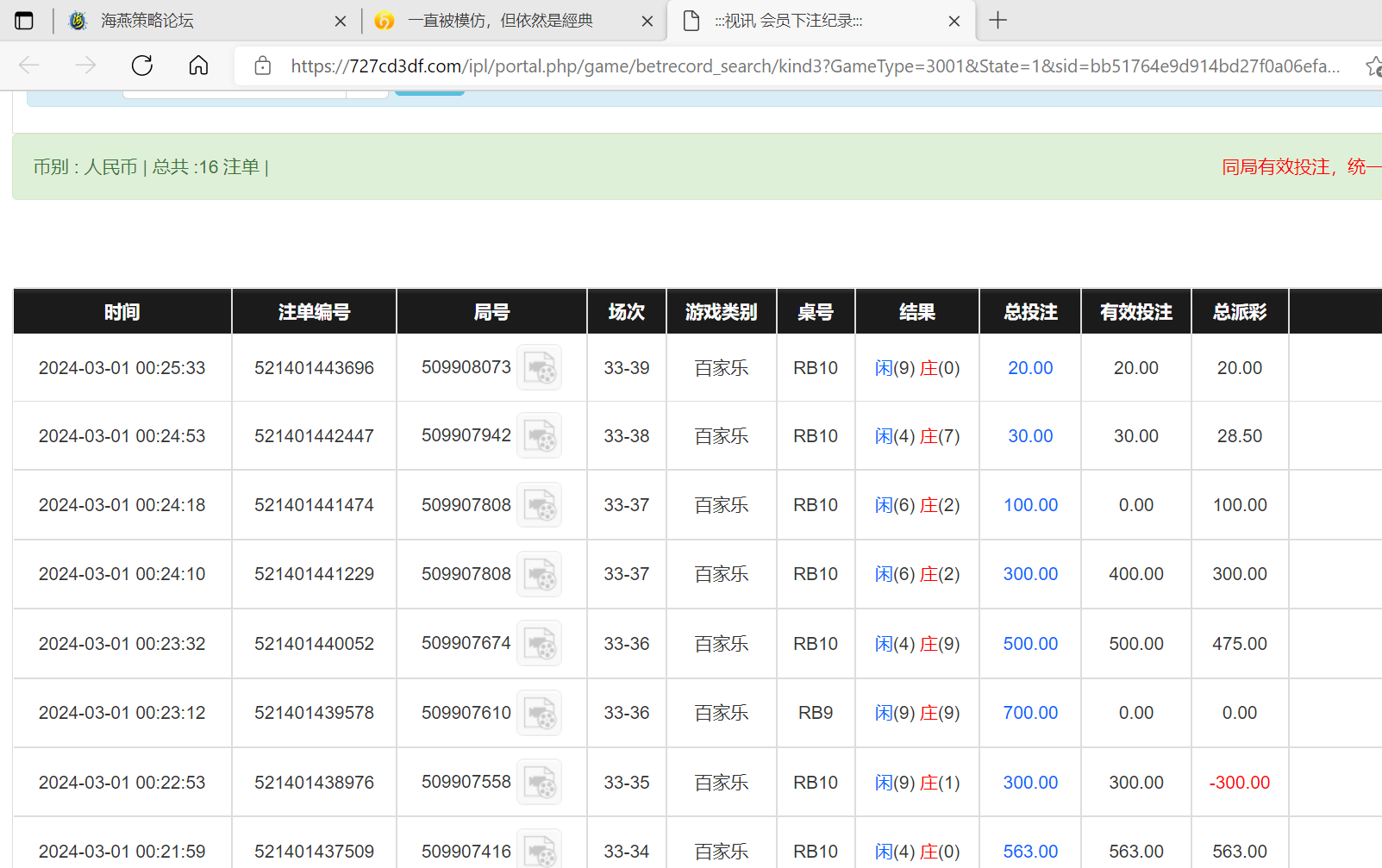Click the 33-39 session cell
This screenshot has width=1382, height=868.
tap(627, 368)
